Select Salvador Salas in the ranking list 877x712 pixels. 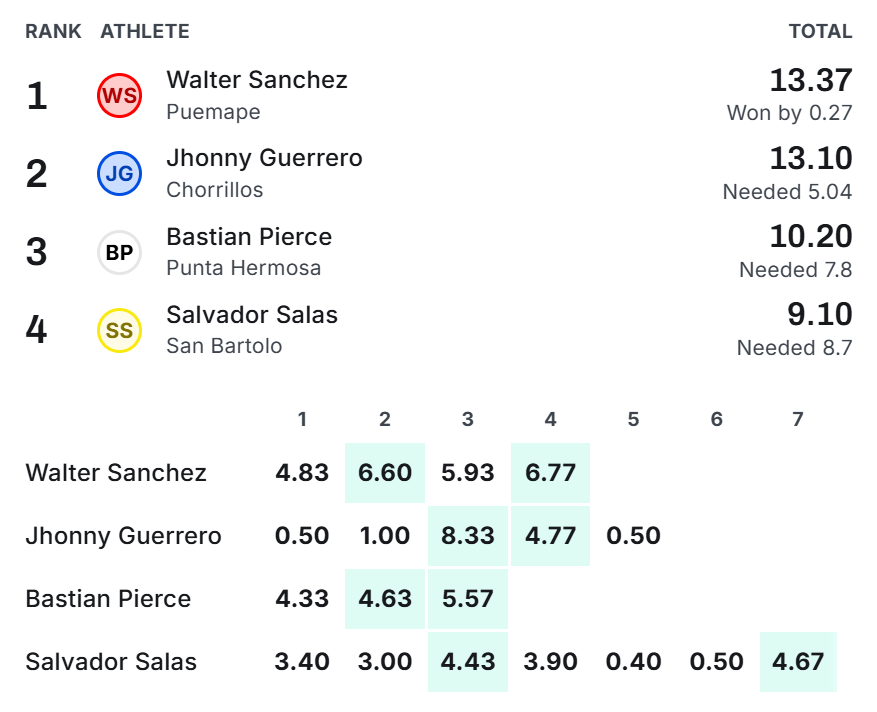[252, 314]
